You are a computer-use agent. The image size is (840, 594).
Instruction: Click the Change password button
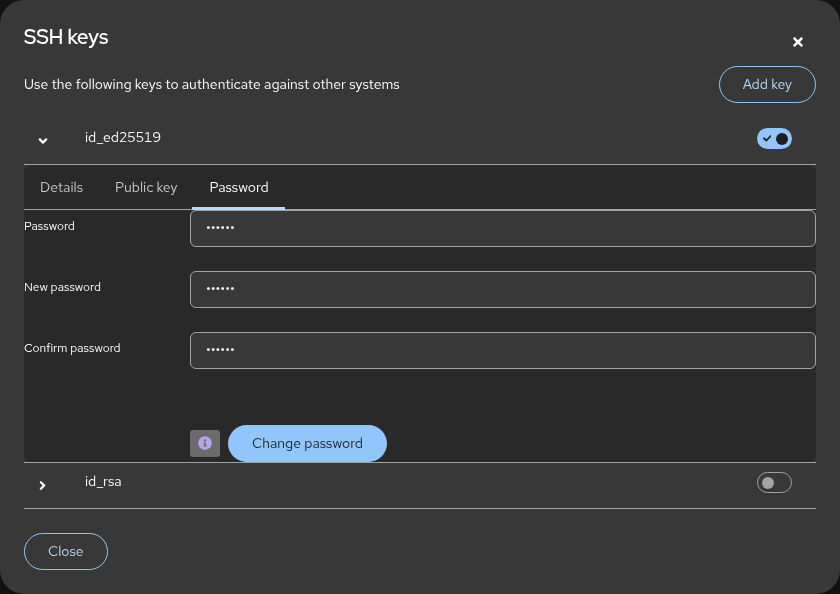click(x=308, y=443)
